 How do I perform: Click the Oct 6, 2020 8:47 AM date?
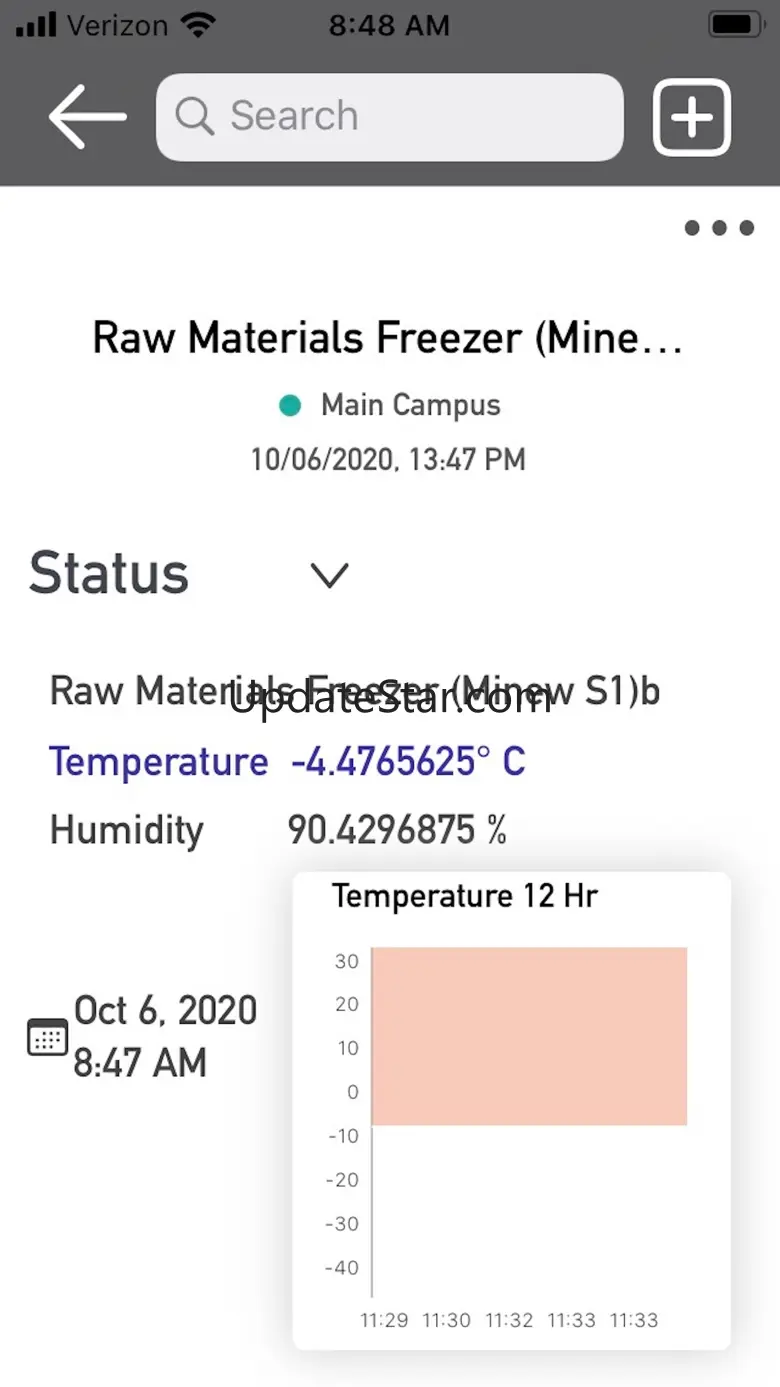(x=166, y=1037)
